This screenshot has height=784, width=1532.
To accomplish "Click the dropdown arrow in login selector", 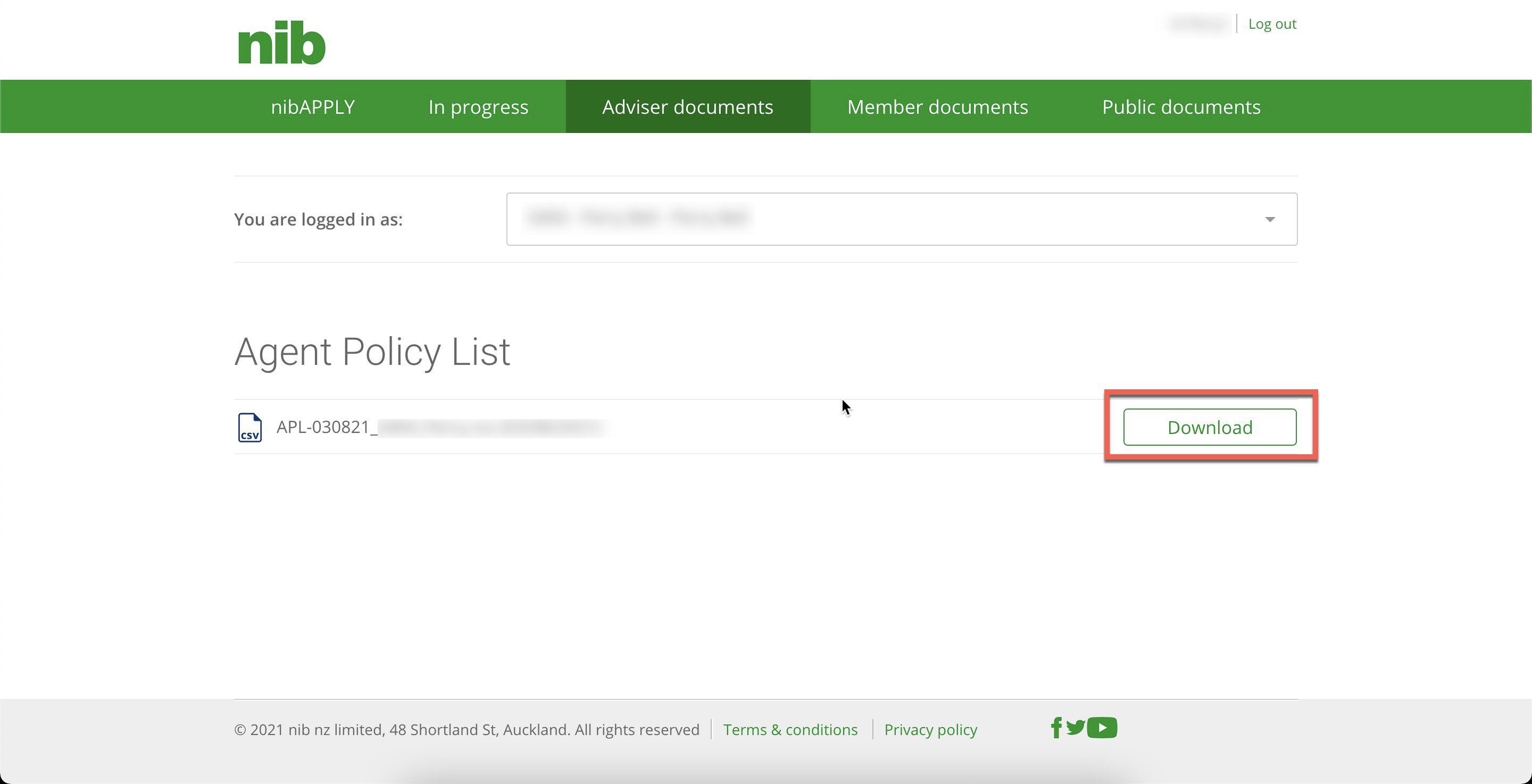I will click(1270, 219).
